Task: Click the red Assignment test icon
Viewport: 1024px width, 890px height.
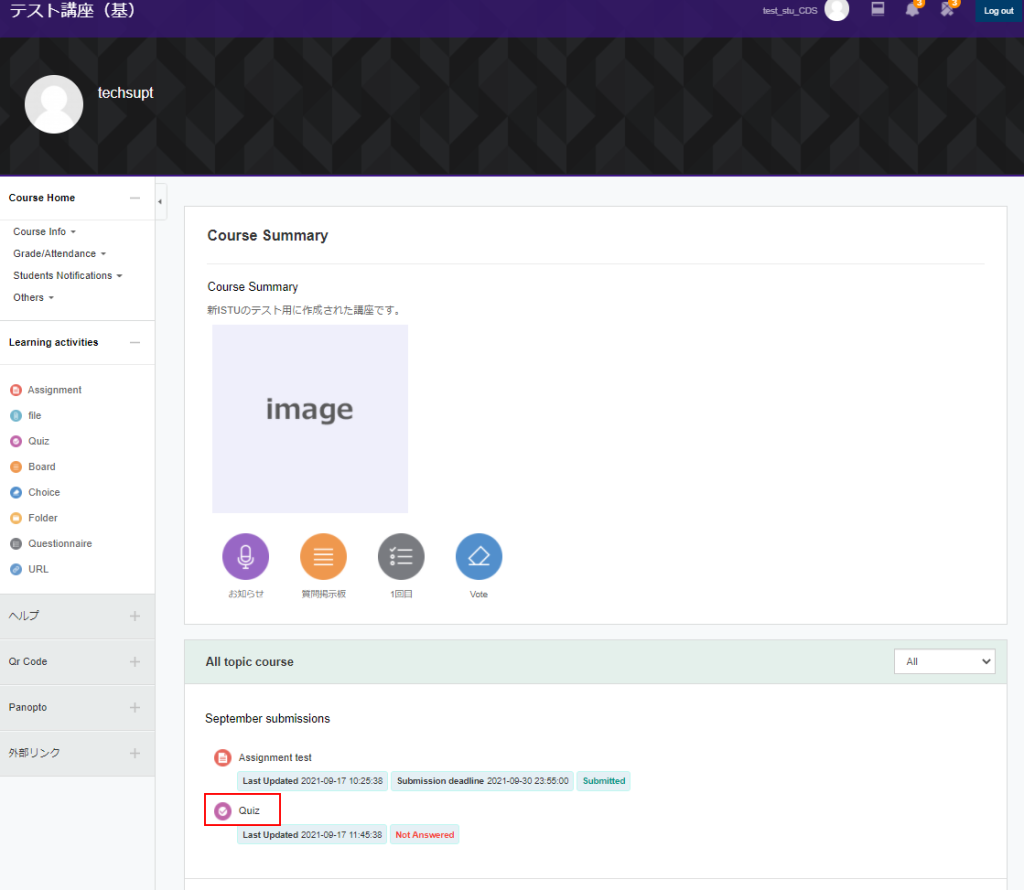Action: tap(223, 758)
